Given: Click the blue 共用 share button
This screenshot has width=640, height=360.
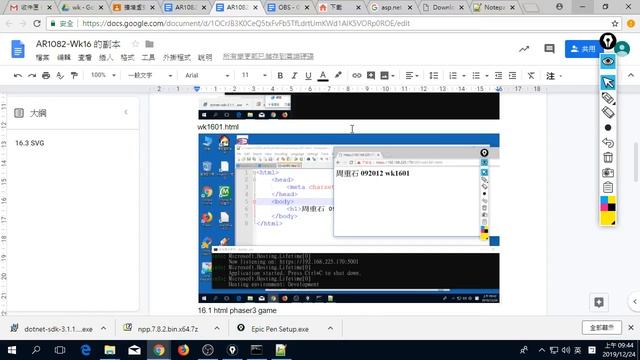Looking at the screenshot, I should [583, 49].
